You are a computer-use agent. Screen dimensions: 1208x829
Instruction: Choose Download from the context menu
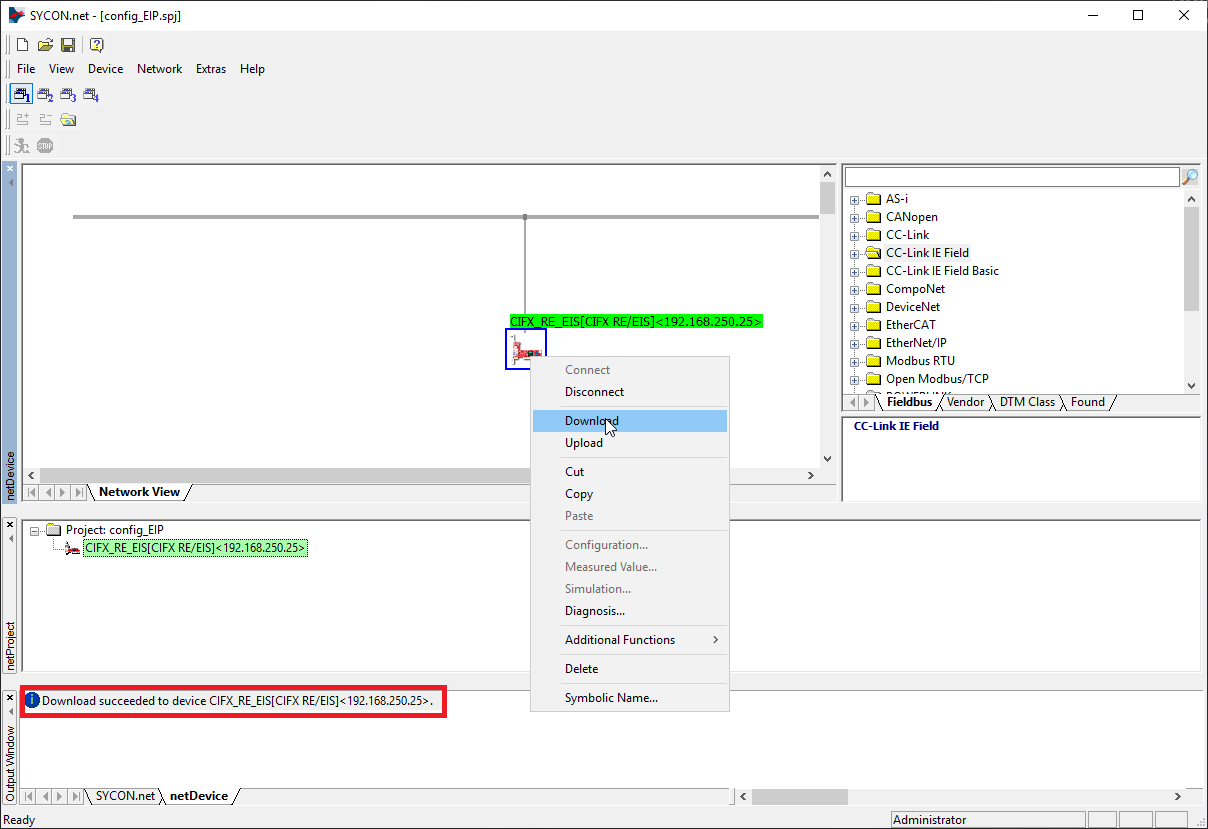point(591,421)
